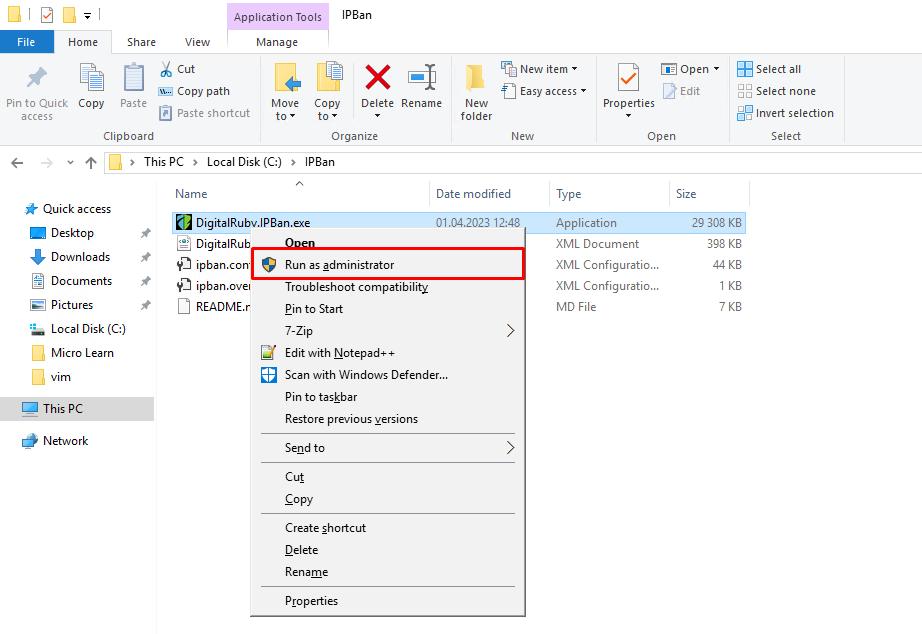Click the Quick access star icon
This screenshot has width=922, height=634.
31,209
